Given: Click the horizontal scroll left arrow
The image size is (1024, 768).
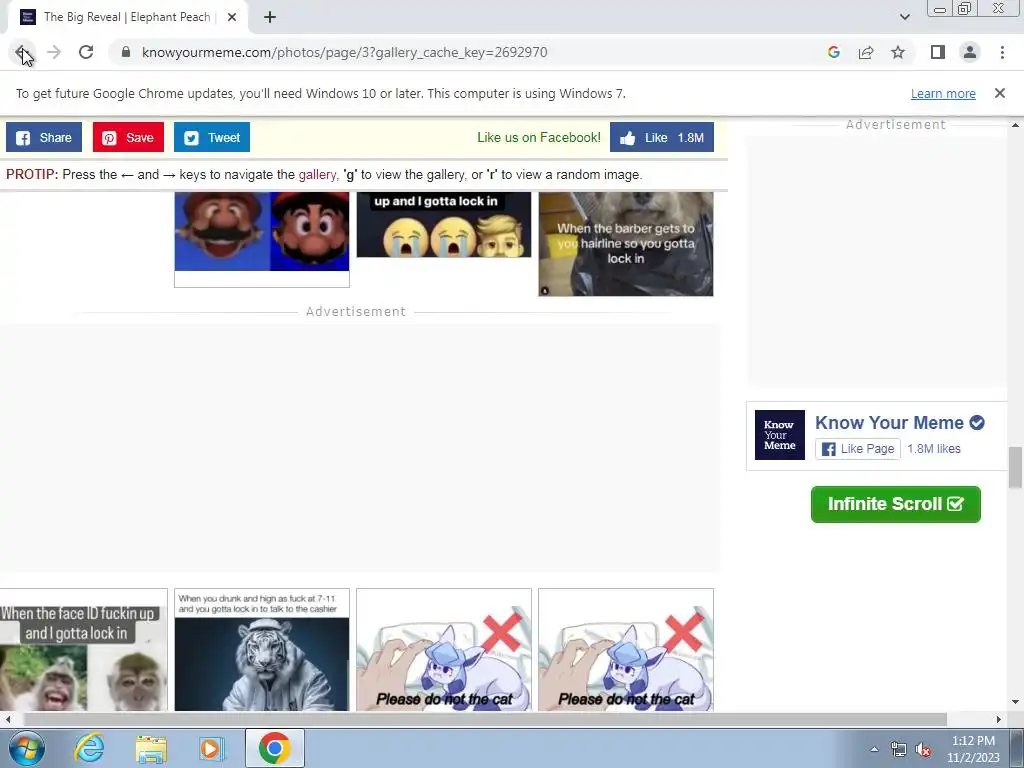Looking at the screenshot, I should [7, 719].
